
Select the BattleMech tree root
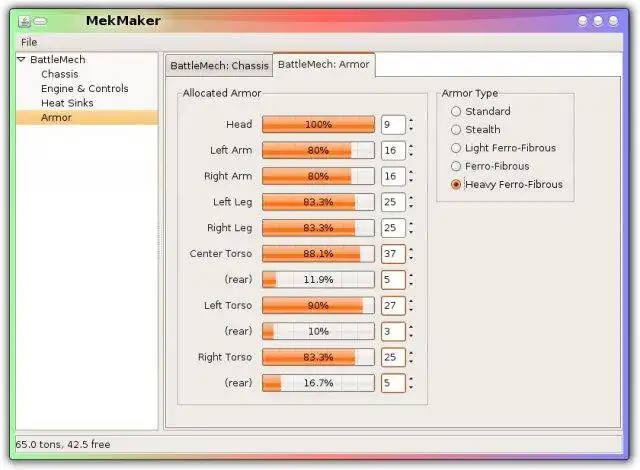58,60
